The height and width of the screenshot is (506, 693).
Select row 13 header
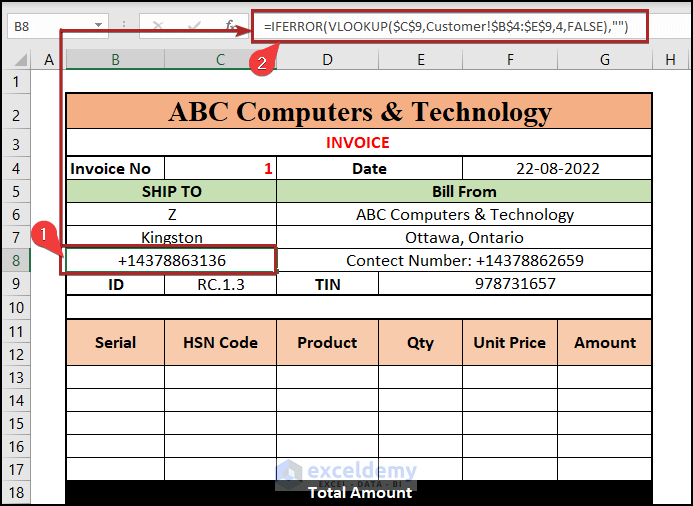coord(16,377)
